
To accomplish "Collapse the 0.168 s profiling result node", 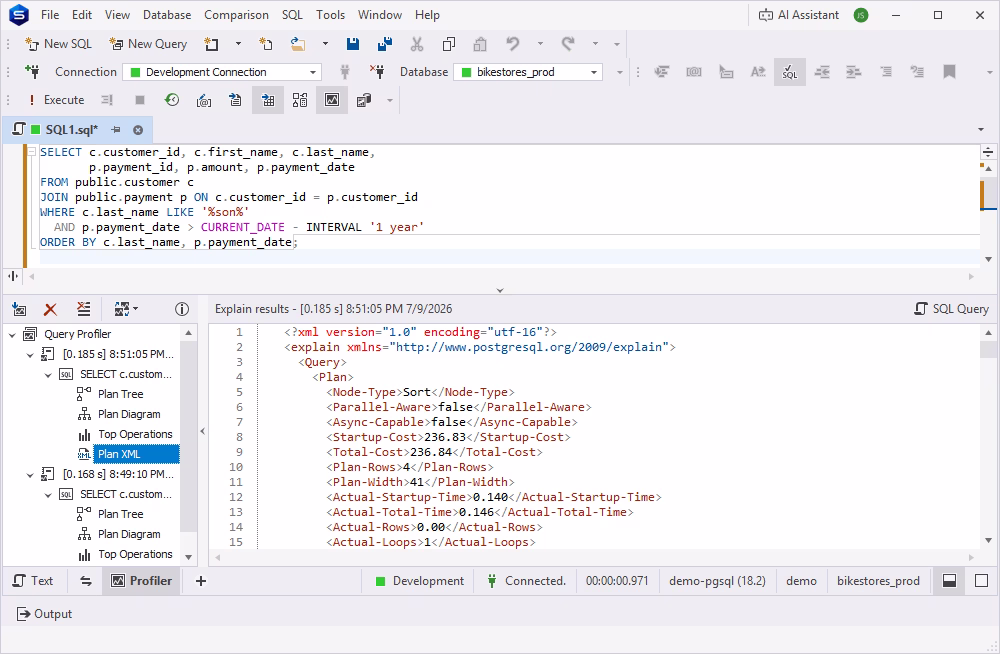I will coord(30,475).
